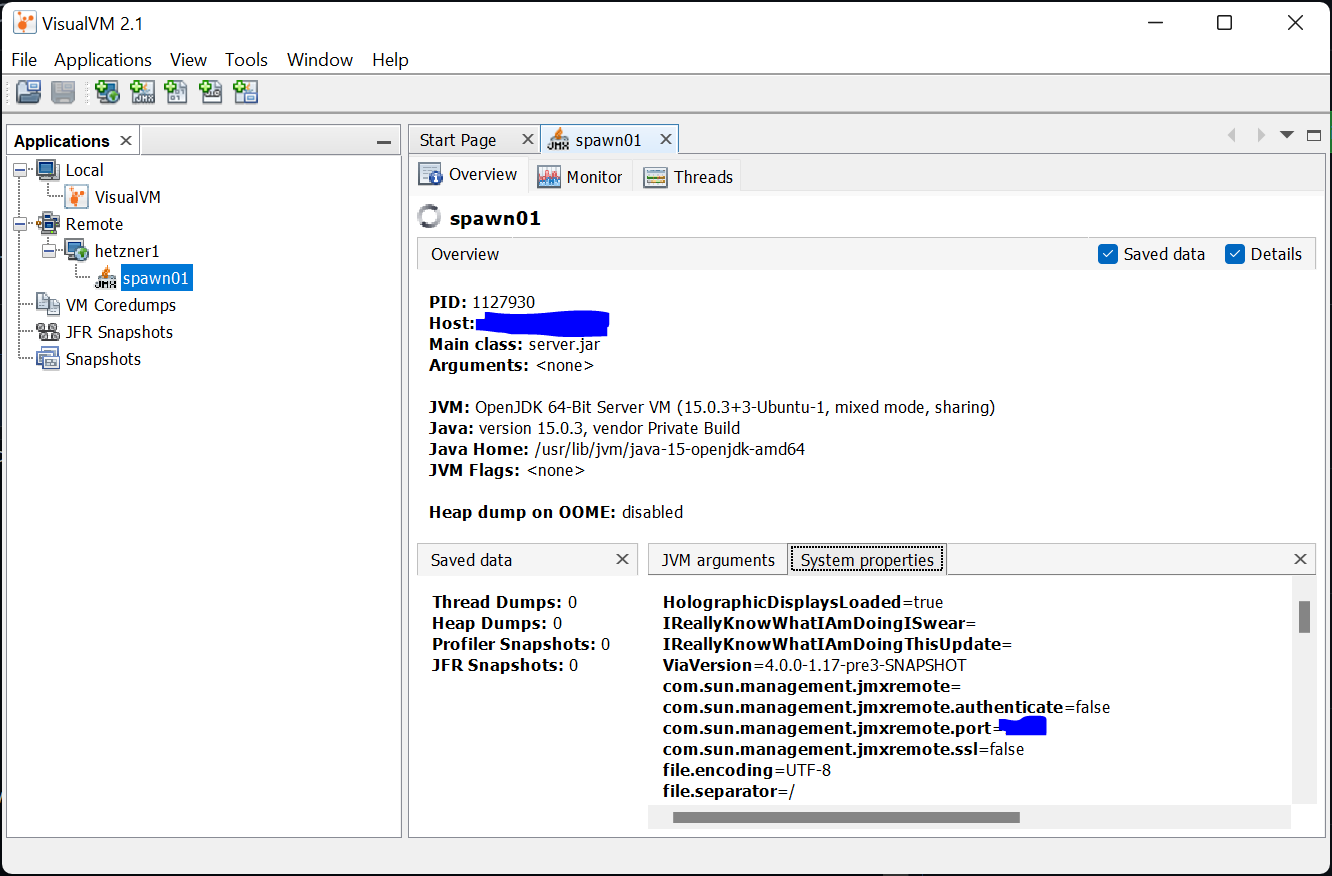
Task: Click the hetzner1 host icon
Action: [76, 251]
